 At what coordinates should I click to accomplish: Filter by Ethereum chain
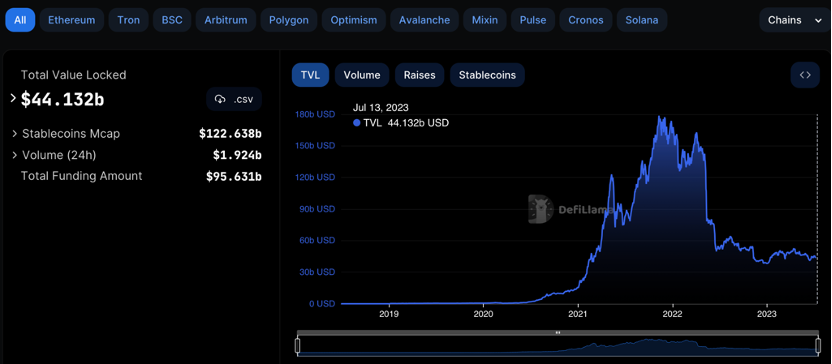pos(72,20)
